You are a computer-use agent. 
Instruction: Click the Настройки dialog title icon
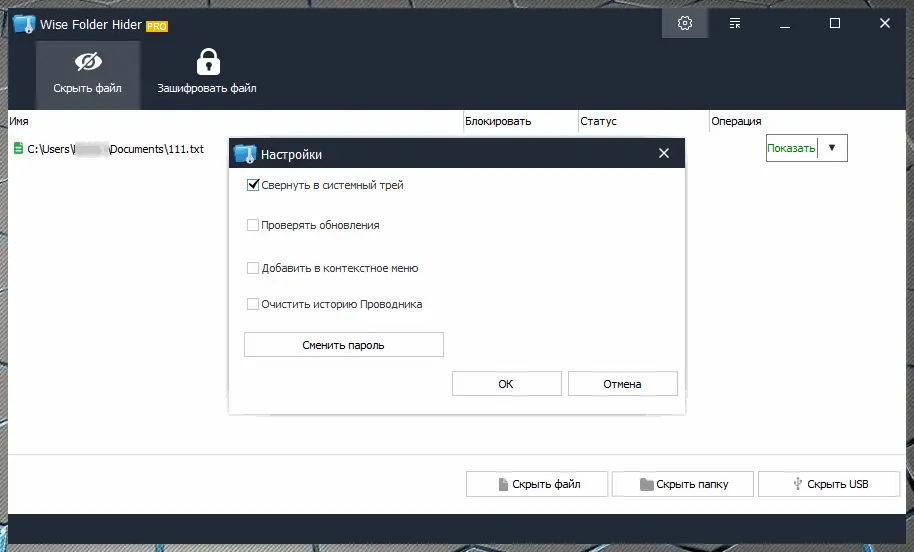[x=245, y=154]
